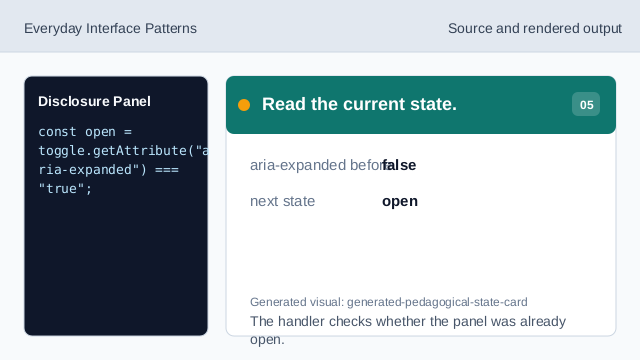Click the 'const open =' code line
640x360 pixels.
pos(85,132)
